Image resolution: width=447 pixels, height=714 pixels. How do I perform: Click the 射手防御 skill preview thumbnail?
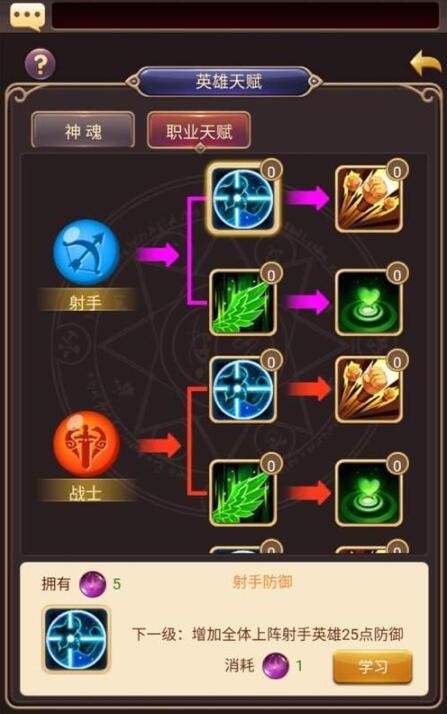point(76,639)
